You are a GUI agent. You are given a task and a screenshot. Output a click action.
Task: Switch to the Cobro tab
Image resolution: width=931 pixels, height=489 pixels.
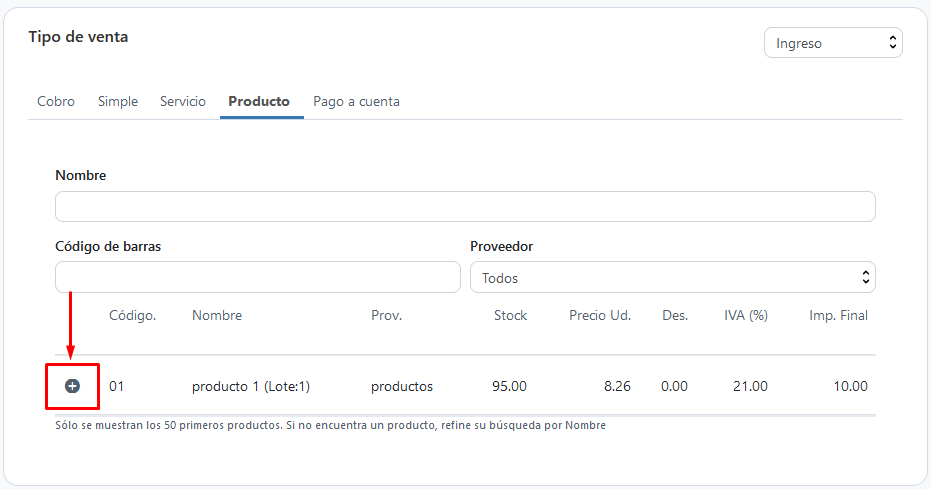(x=56, y=101)
